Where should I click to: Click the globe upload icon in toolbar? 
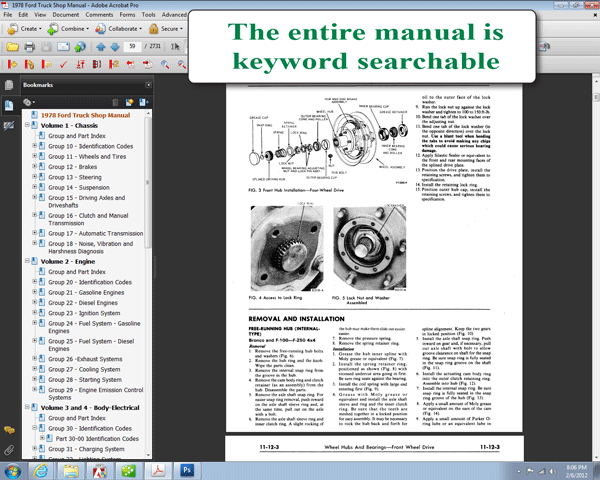click(x=80, y=47)
